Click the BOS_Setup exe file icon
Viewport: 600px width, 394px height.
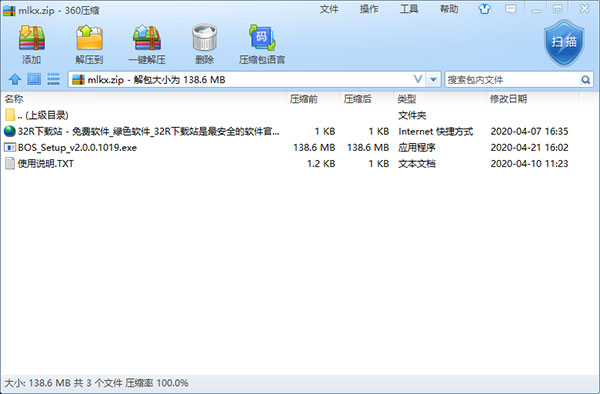point(10,147)
